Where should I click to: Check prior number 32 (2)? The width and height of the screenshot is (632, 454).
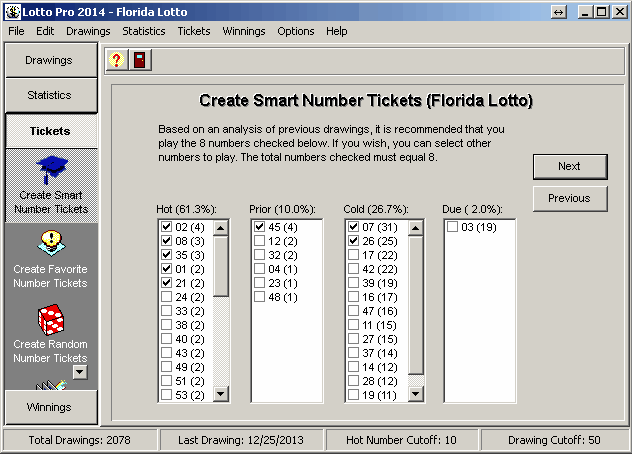tap(260, 255)
